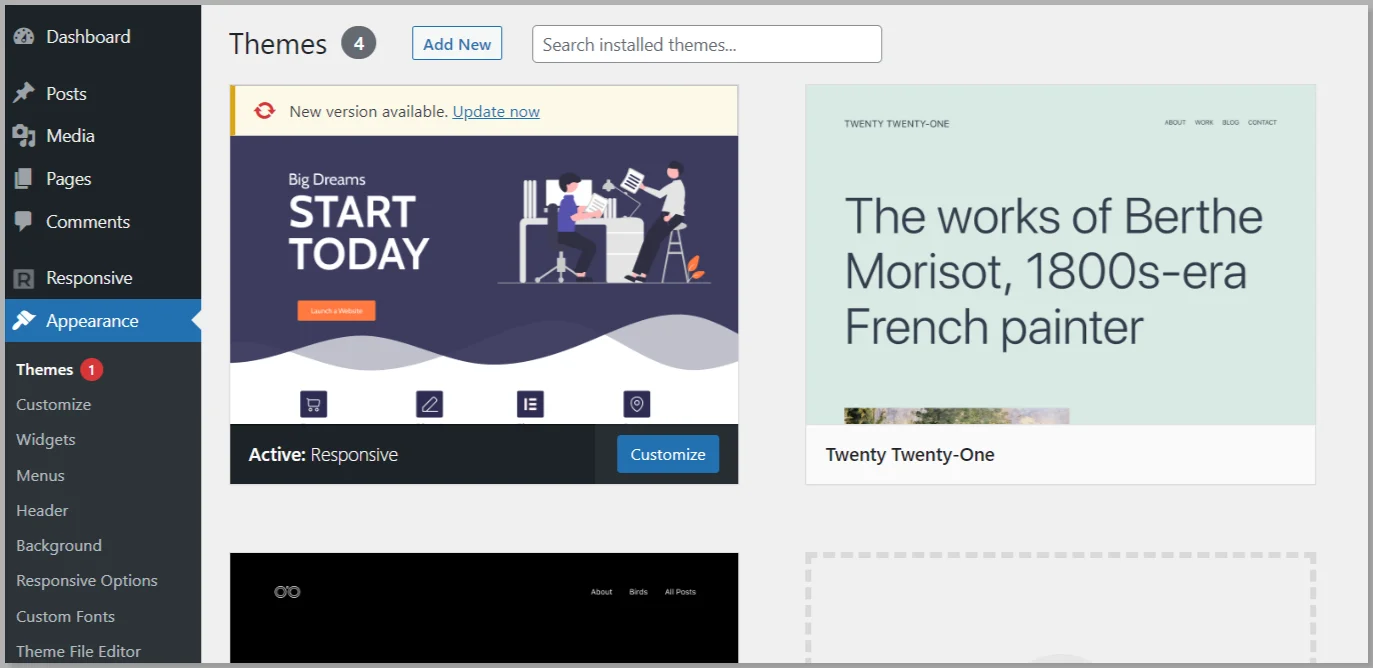Select the Responsive theme screenshot
Viewport: 1373px width, 668px height.
click(x=484, y=280)
